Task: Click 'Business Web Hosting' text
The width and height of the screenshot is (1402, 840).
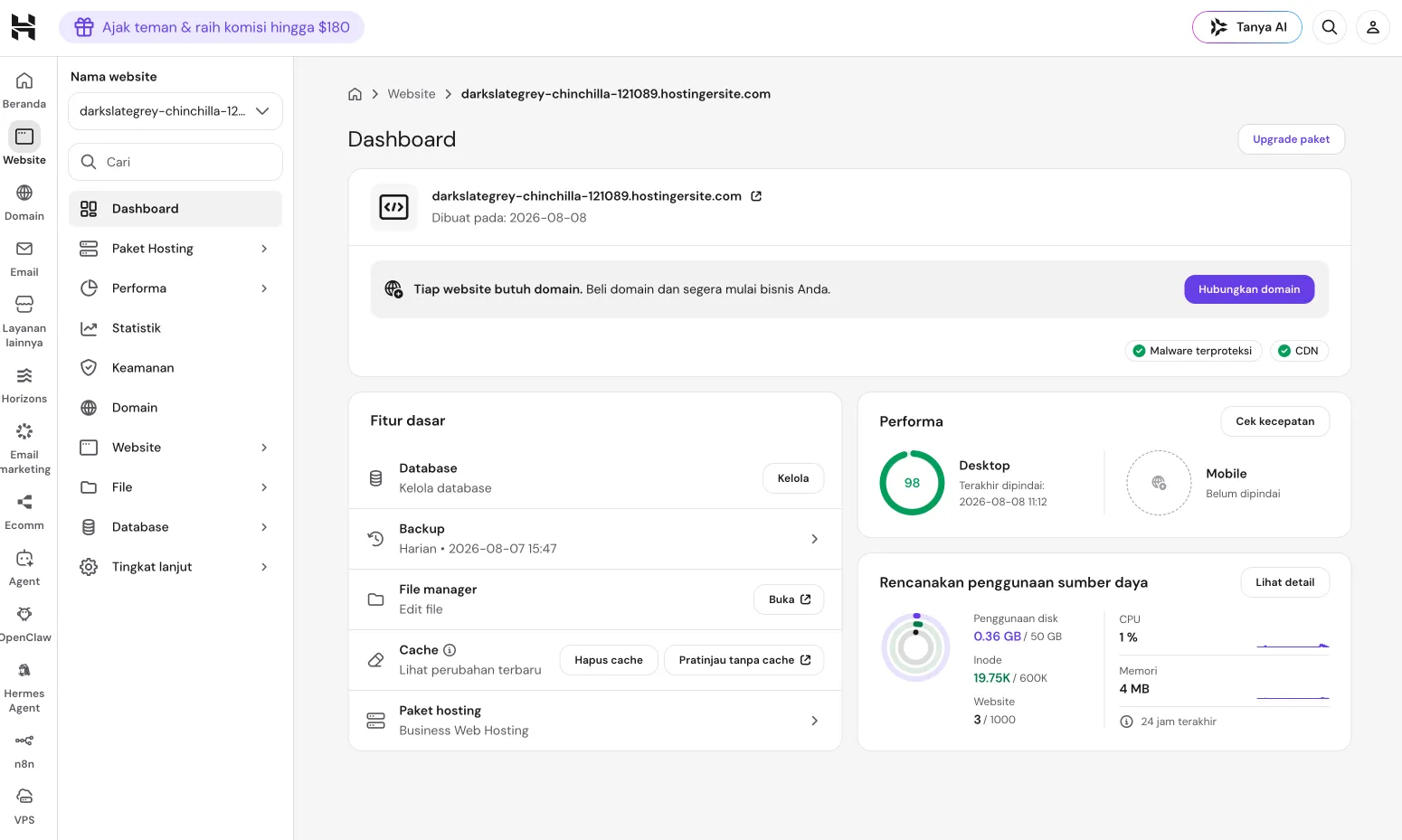Action: point(464,731)
